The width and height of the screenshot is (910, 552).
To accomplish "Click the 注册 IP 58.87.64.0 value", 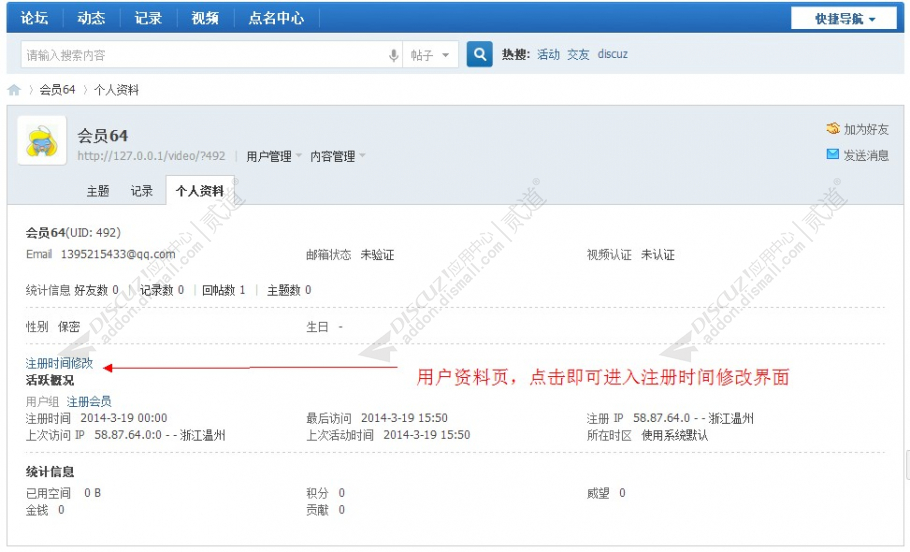I will [694, 418].
